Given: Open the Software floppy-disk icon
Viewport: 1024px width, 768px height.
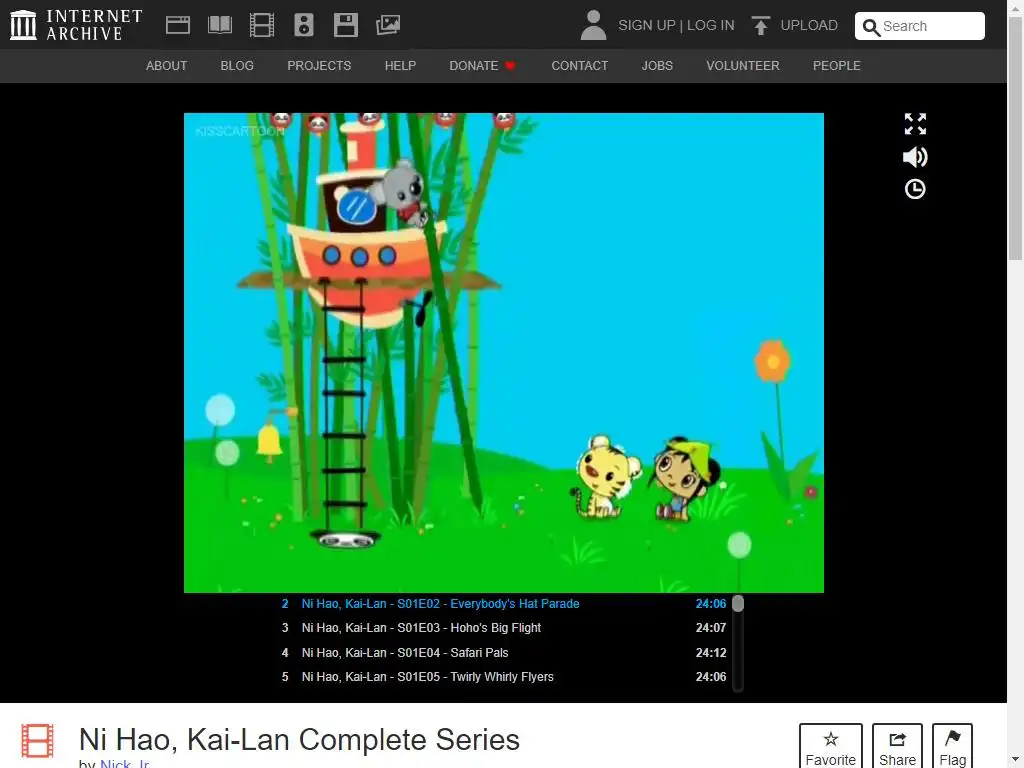Looking at the screenshot, I should 345,25.
